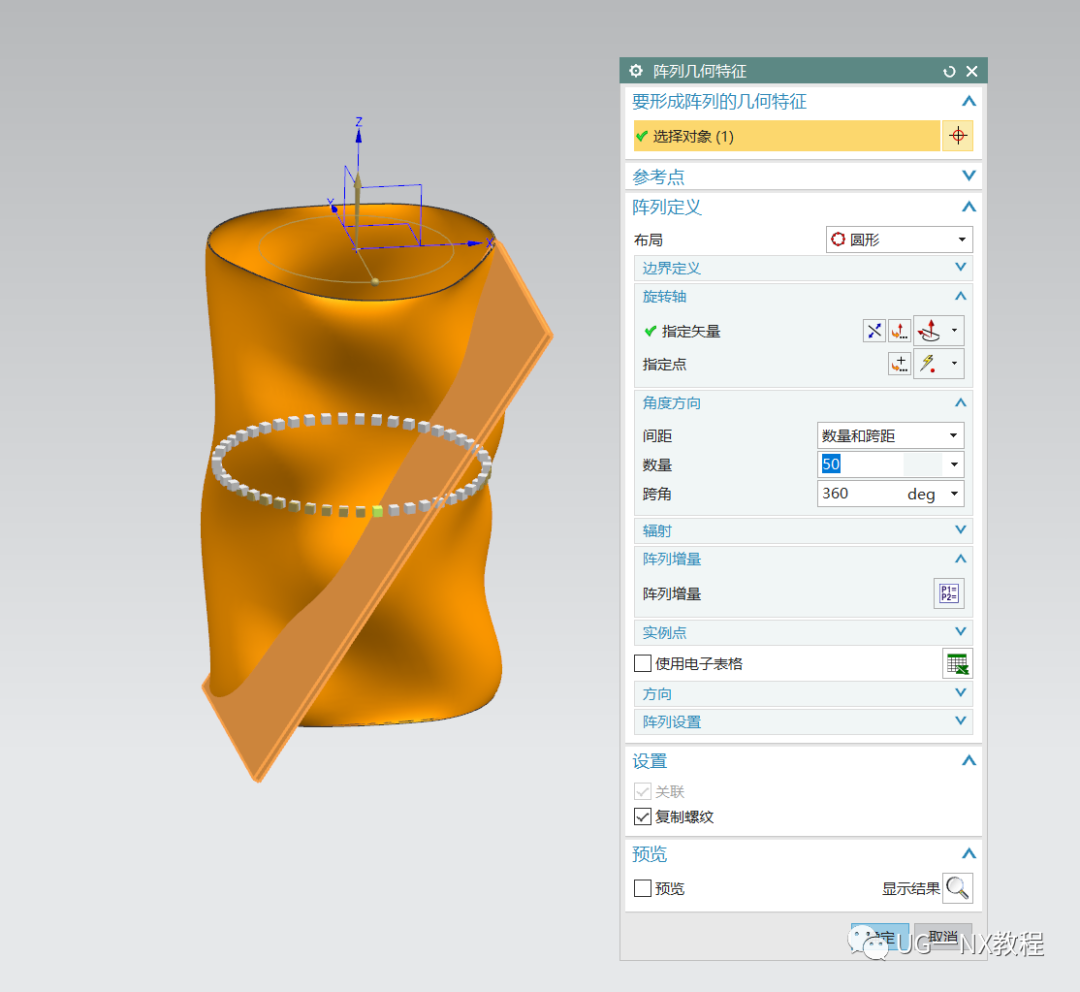The height and width of the screenshot is (992, 1080).
Task: Collapse the 阵列定义 section
Action: [x=968, y=207]
